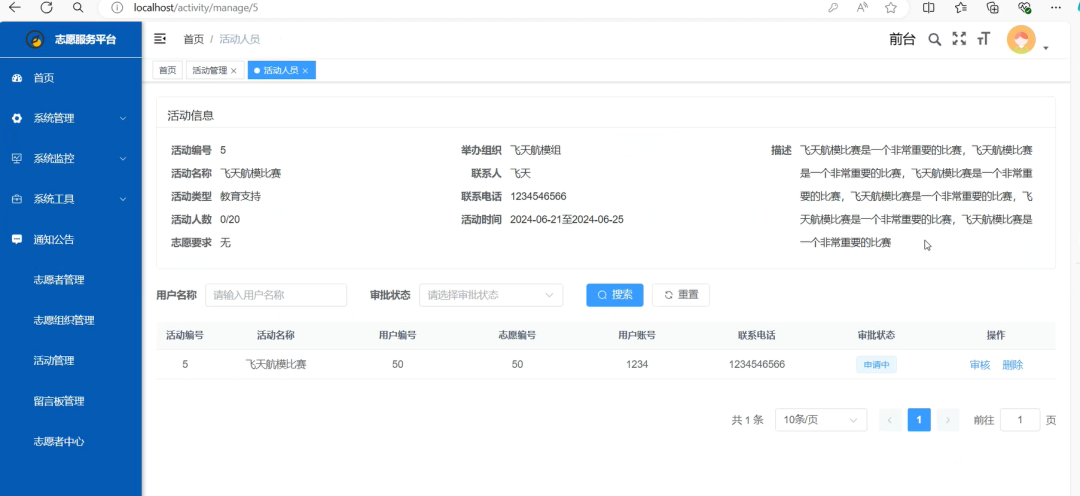Open 留言板管理 in sidebar
The width and height of the screenshot is (1080, 496).
coord(59,401)
